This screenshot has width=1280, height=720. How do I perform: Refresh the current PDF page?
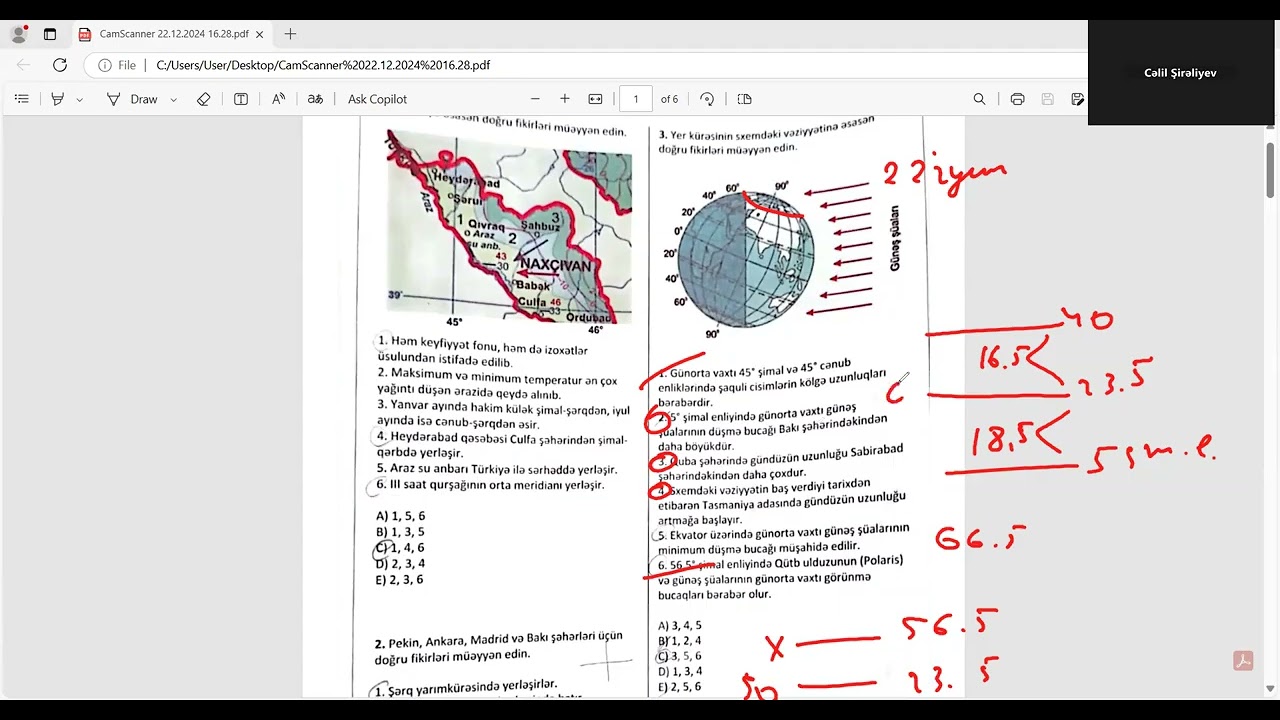(60, 65)
